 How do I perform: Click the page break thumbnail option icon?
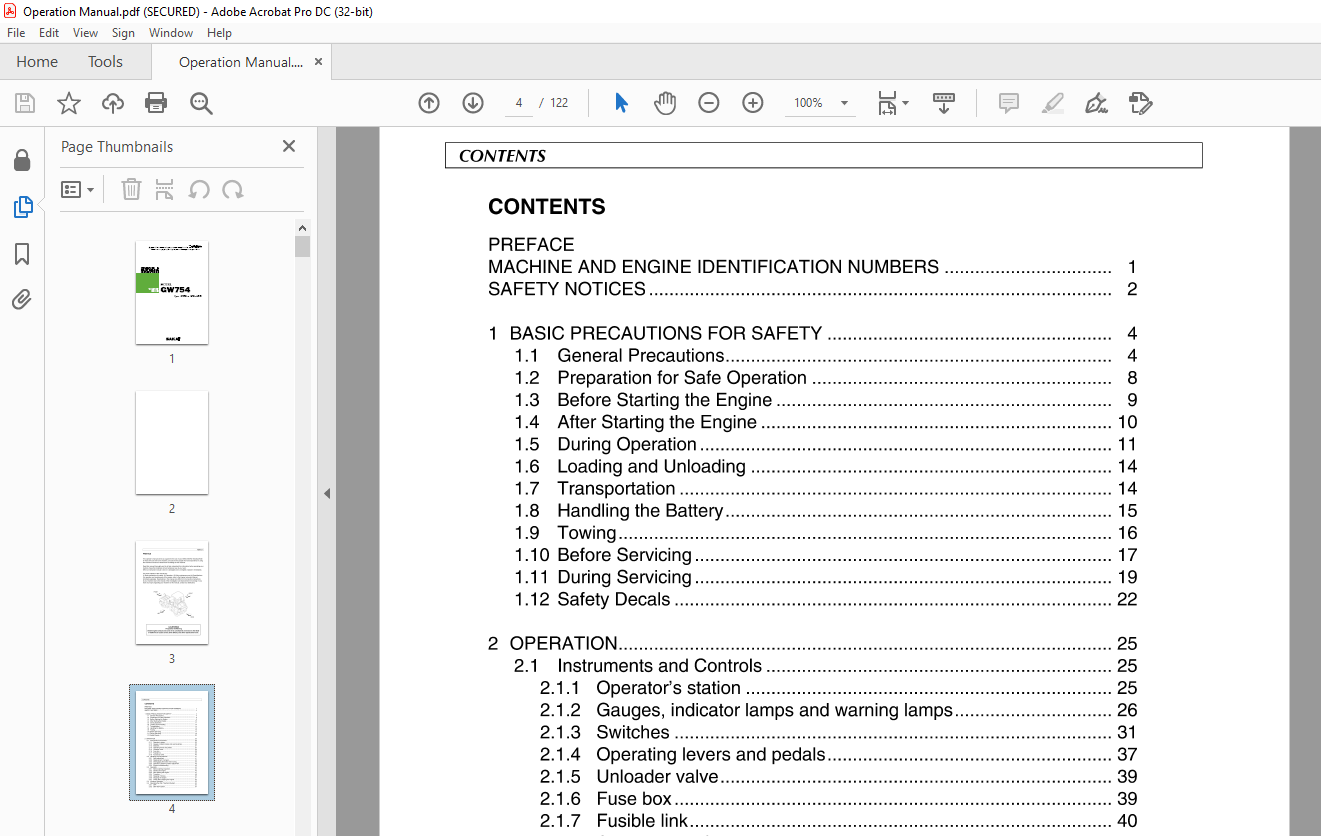[165, 189]
